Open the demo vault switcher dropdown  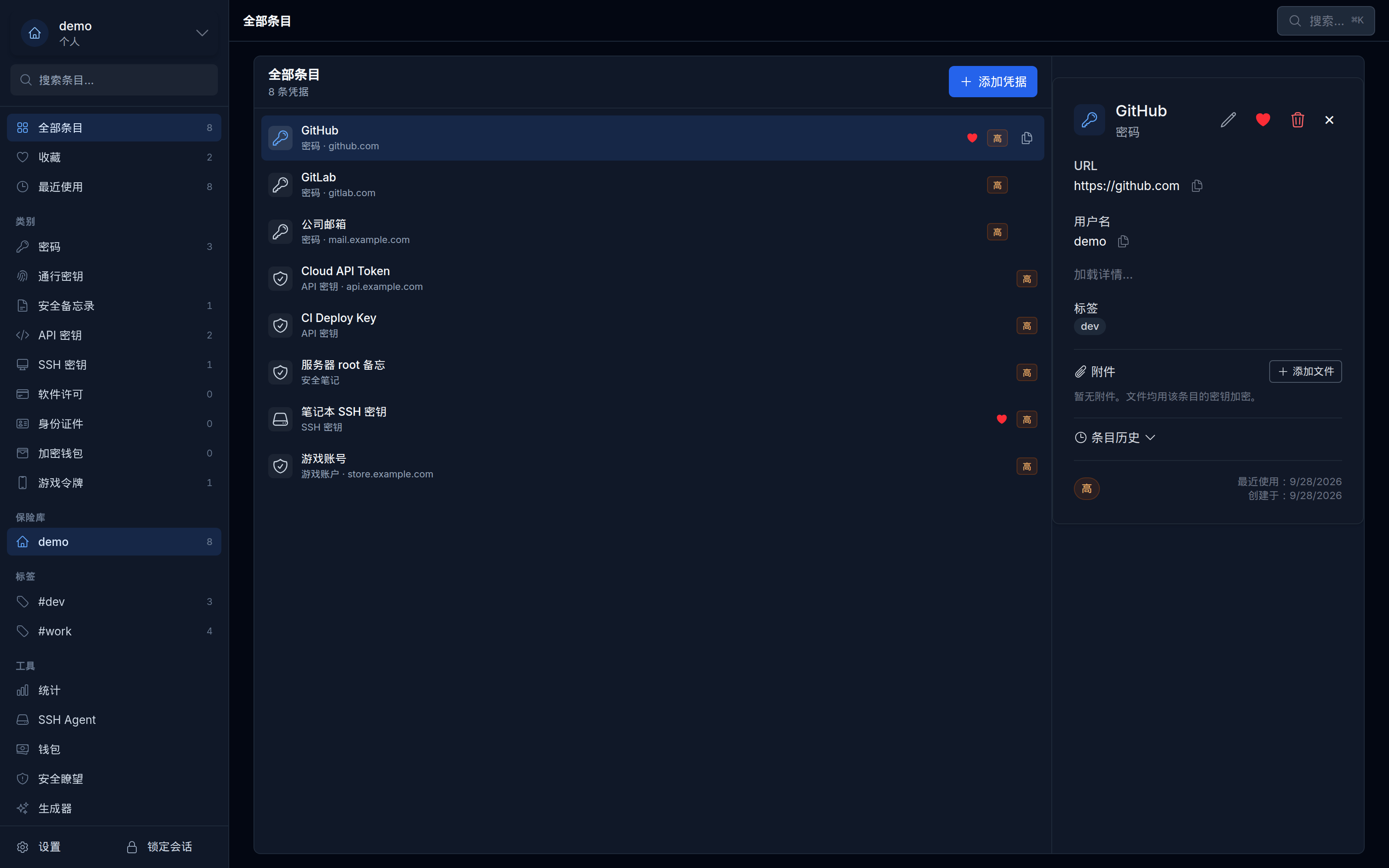[114, 33]
